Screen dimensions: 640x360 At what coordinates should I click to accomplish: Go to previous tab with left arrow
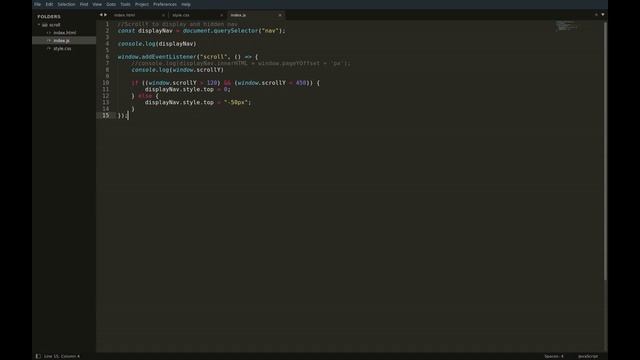point(101,15)
